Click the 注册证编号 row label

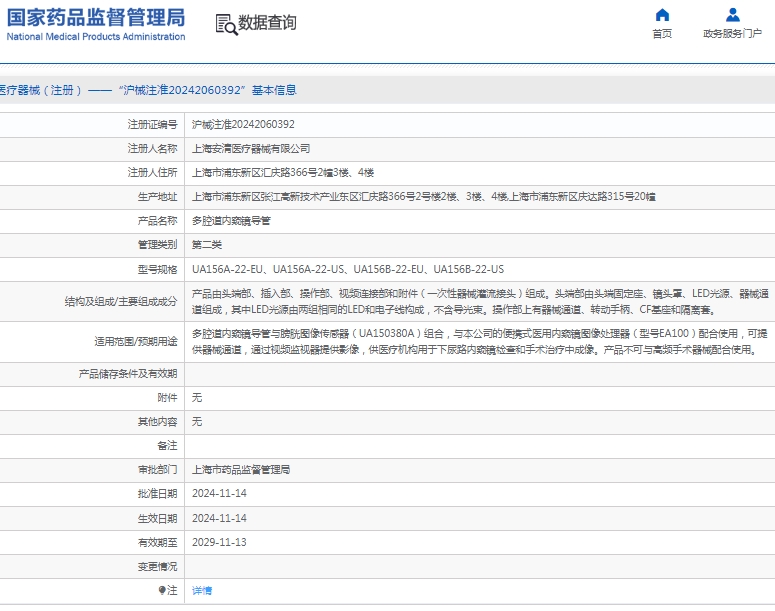[152, 125]
